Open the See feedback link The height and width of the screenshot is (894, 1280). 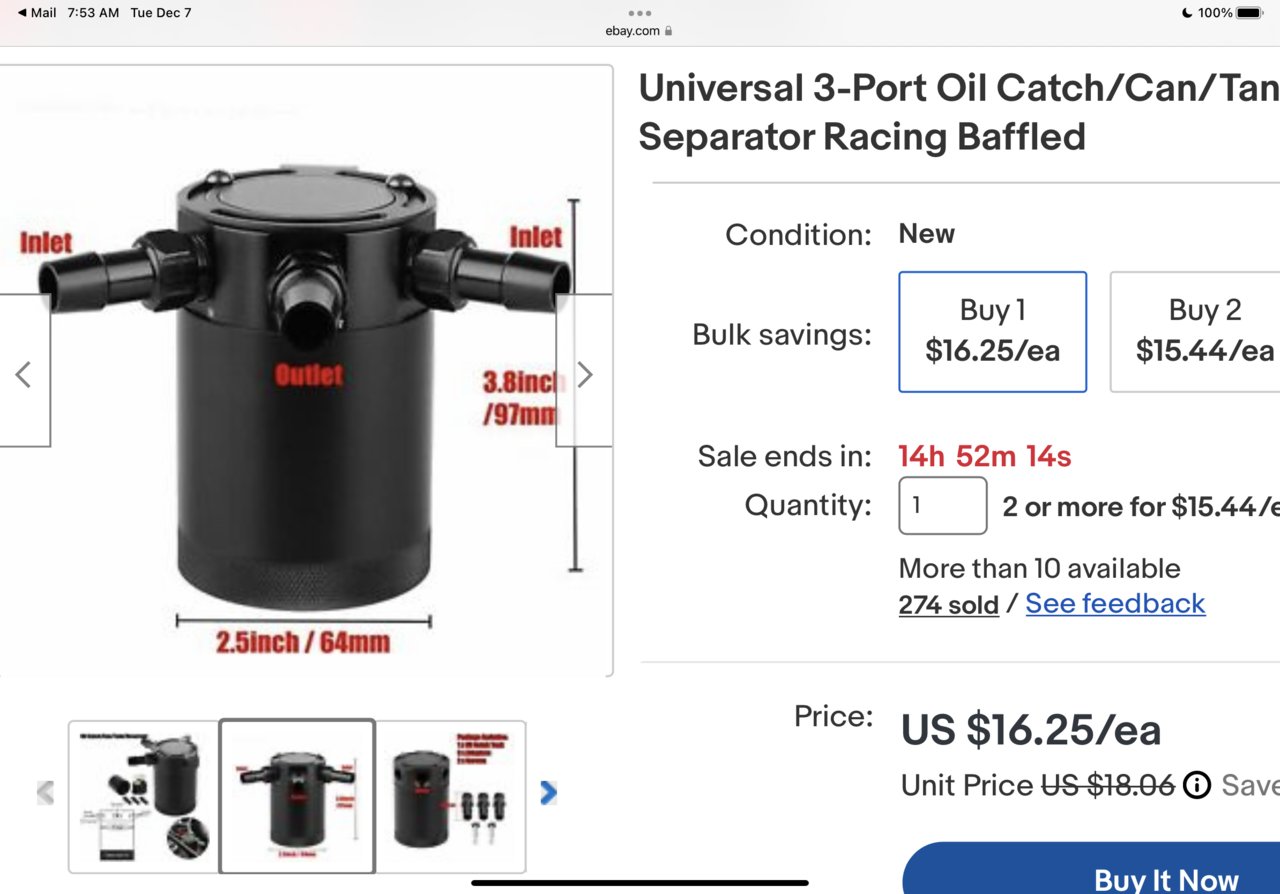[x=1115, y=603]
